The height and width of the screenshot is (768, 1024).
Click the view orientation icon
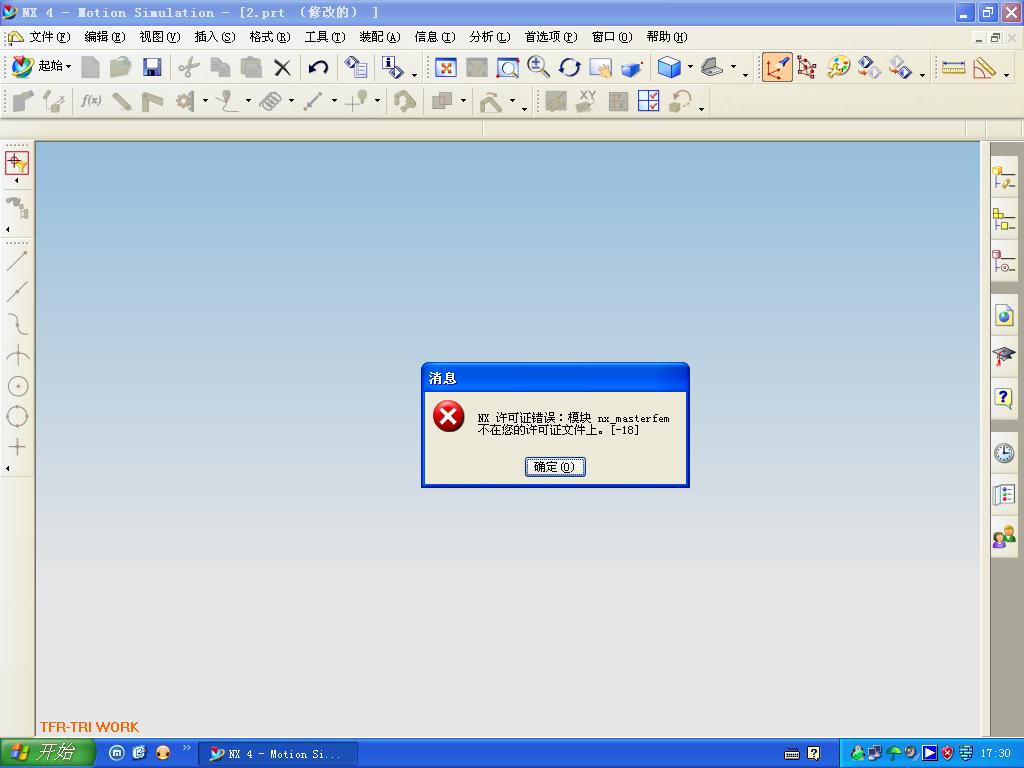click(712, 67)
